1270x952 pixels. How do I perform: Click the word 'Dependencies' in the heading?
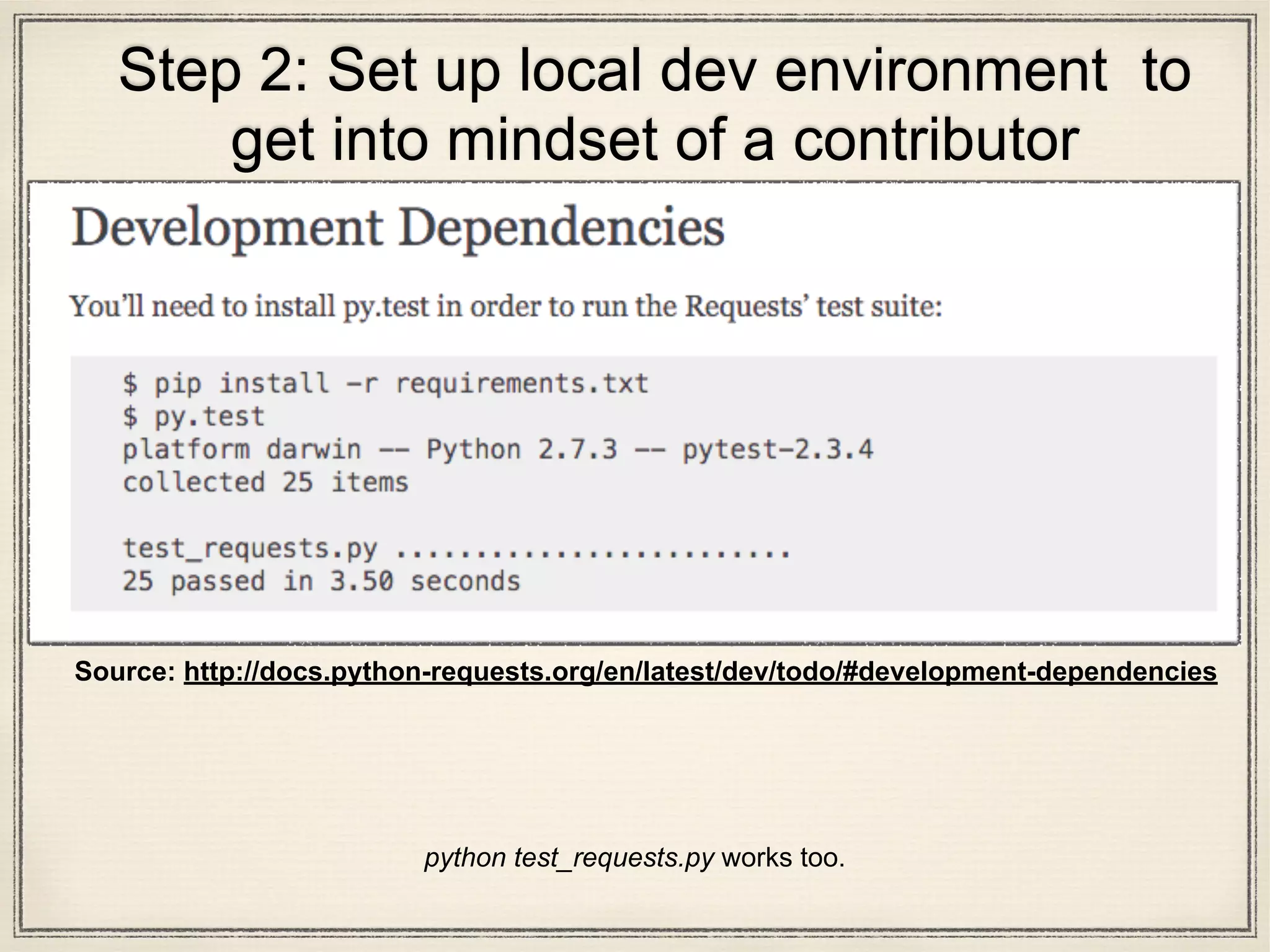(561, 228)
